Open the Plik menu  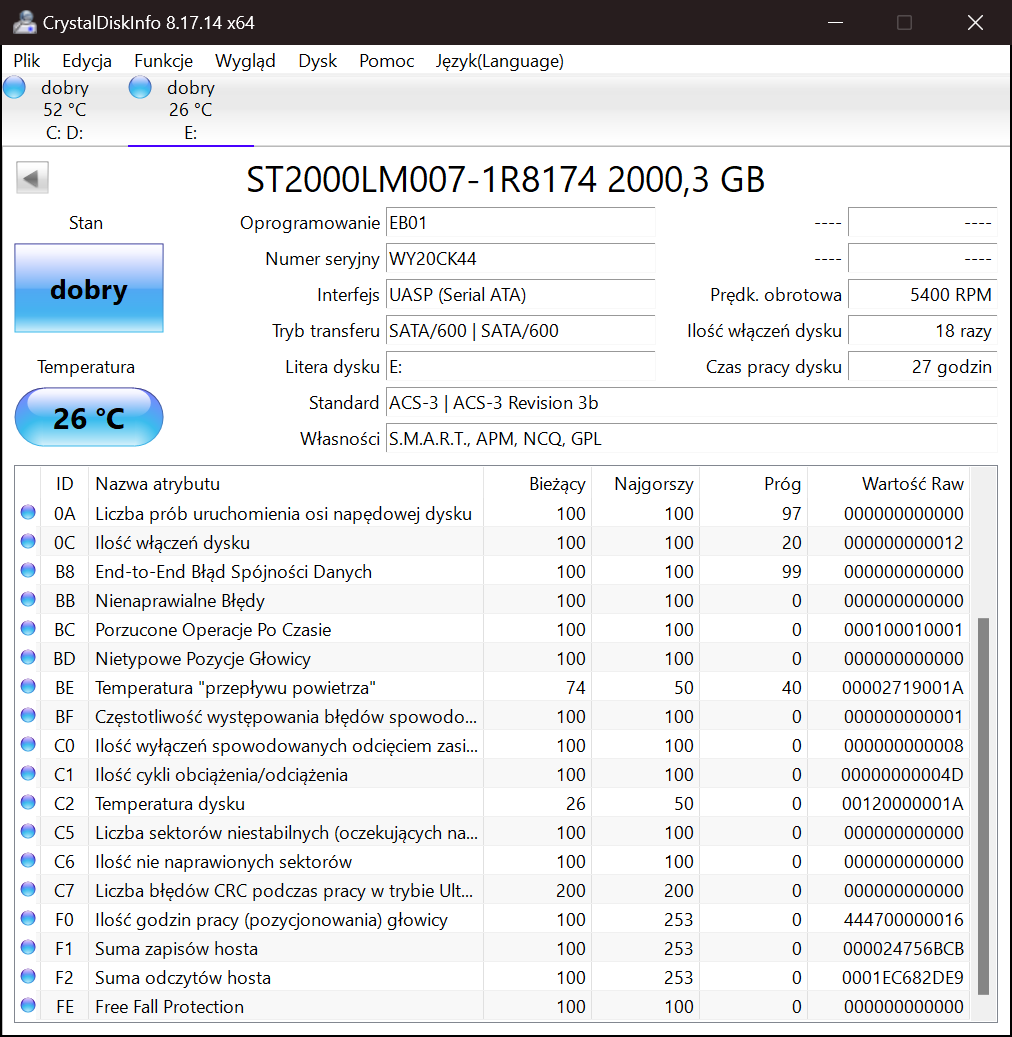tap(26, 61)
